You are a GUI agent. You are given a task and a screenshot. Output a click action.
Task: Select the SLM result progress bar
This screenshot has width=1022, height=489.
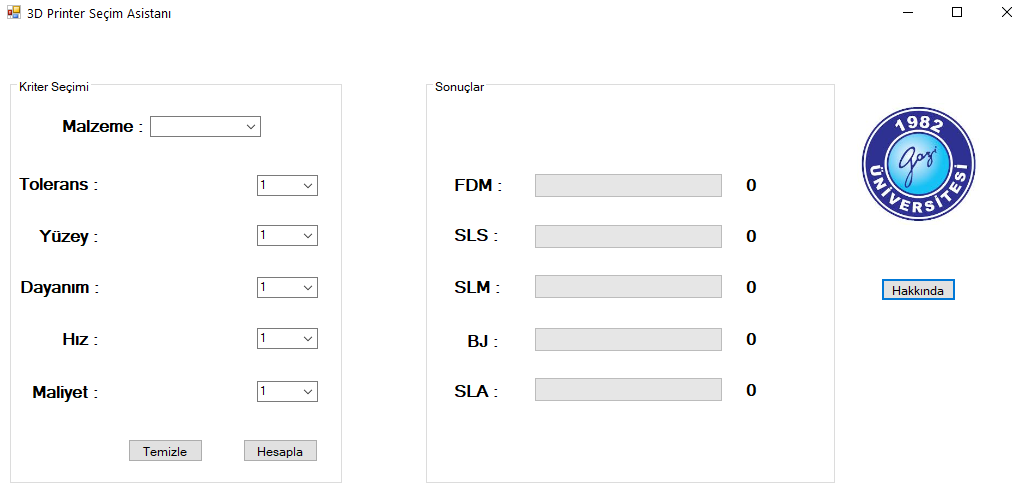point(628,287)
